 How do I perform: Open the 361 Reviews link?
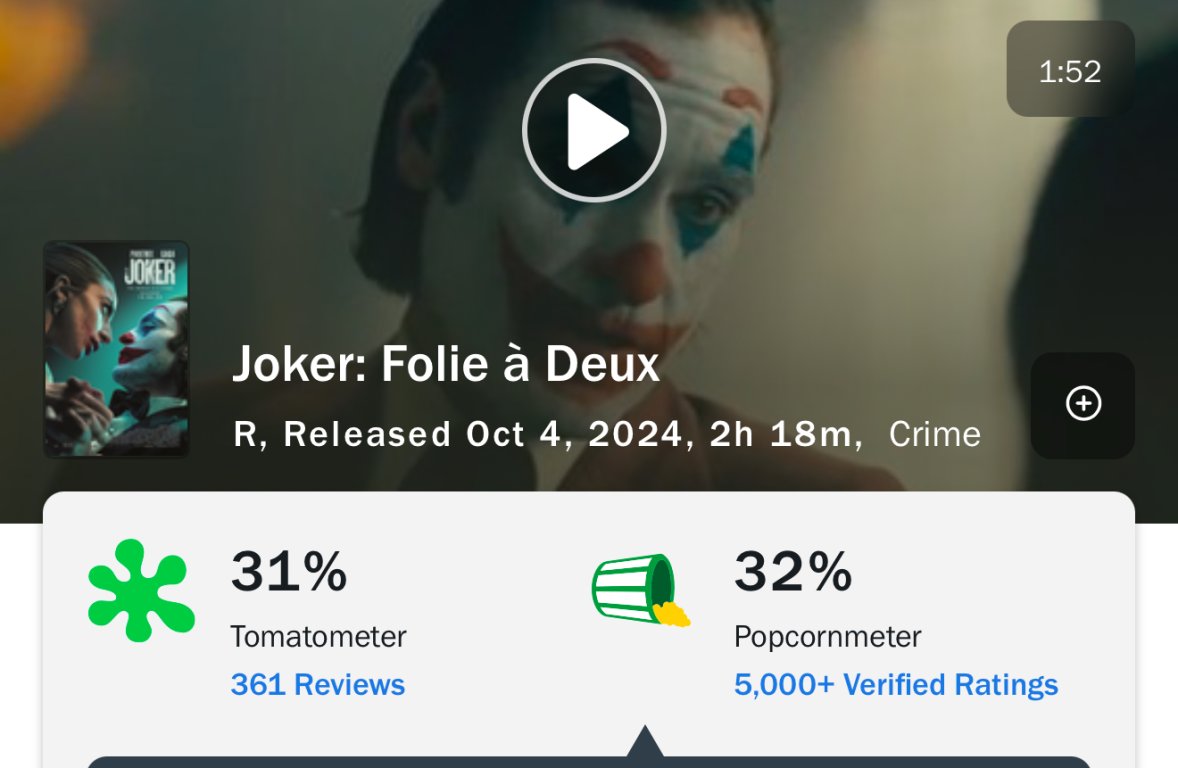click(317, 685)
